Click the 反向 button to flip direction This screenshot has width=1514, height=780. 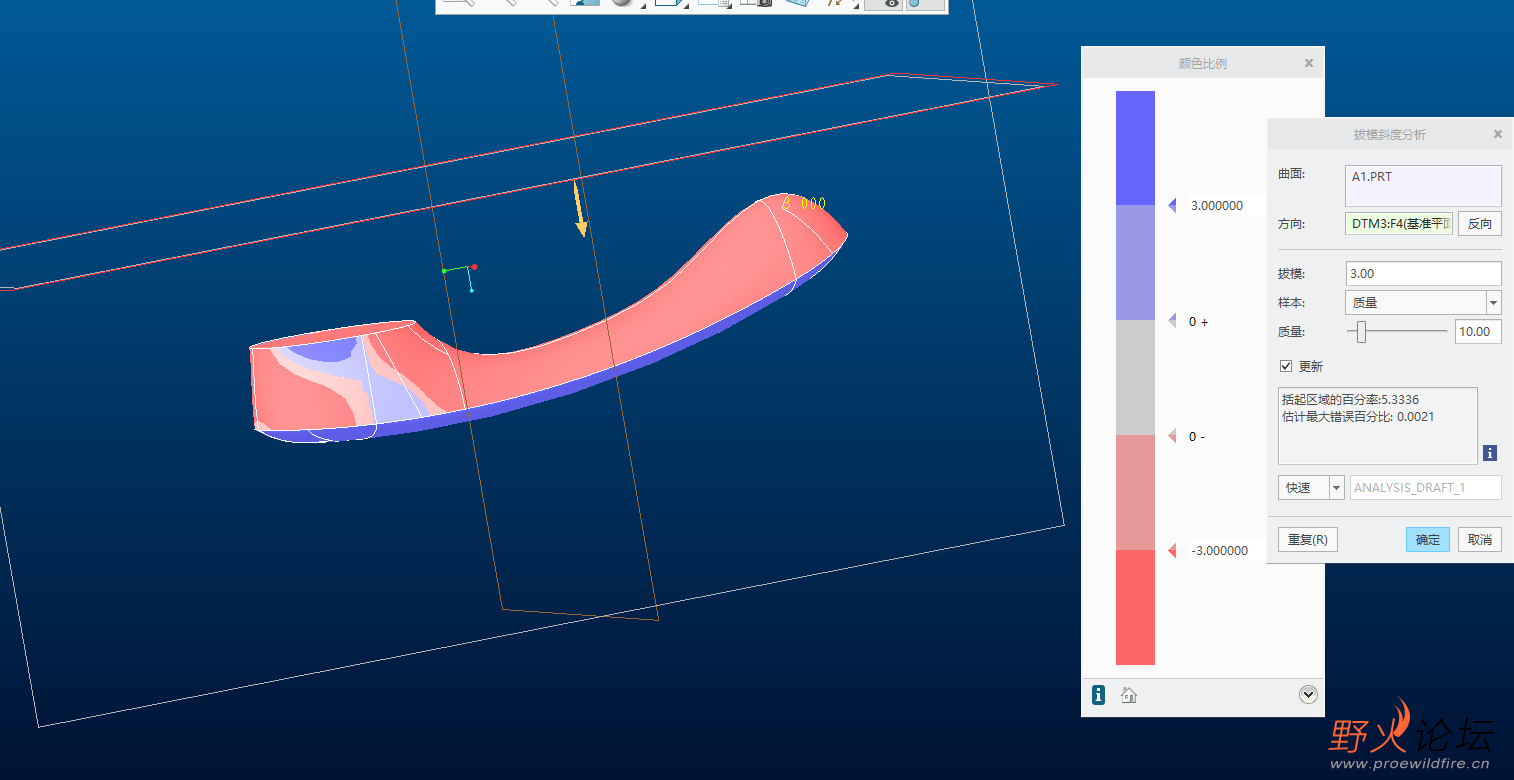coord(1480,224)
